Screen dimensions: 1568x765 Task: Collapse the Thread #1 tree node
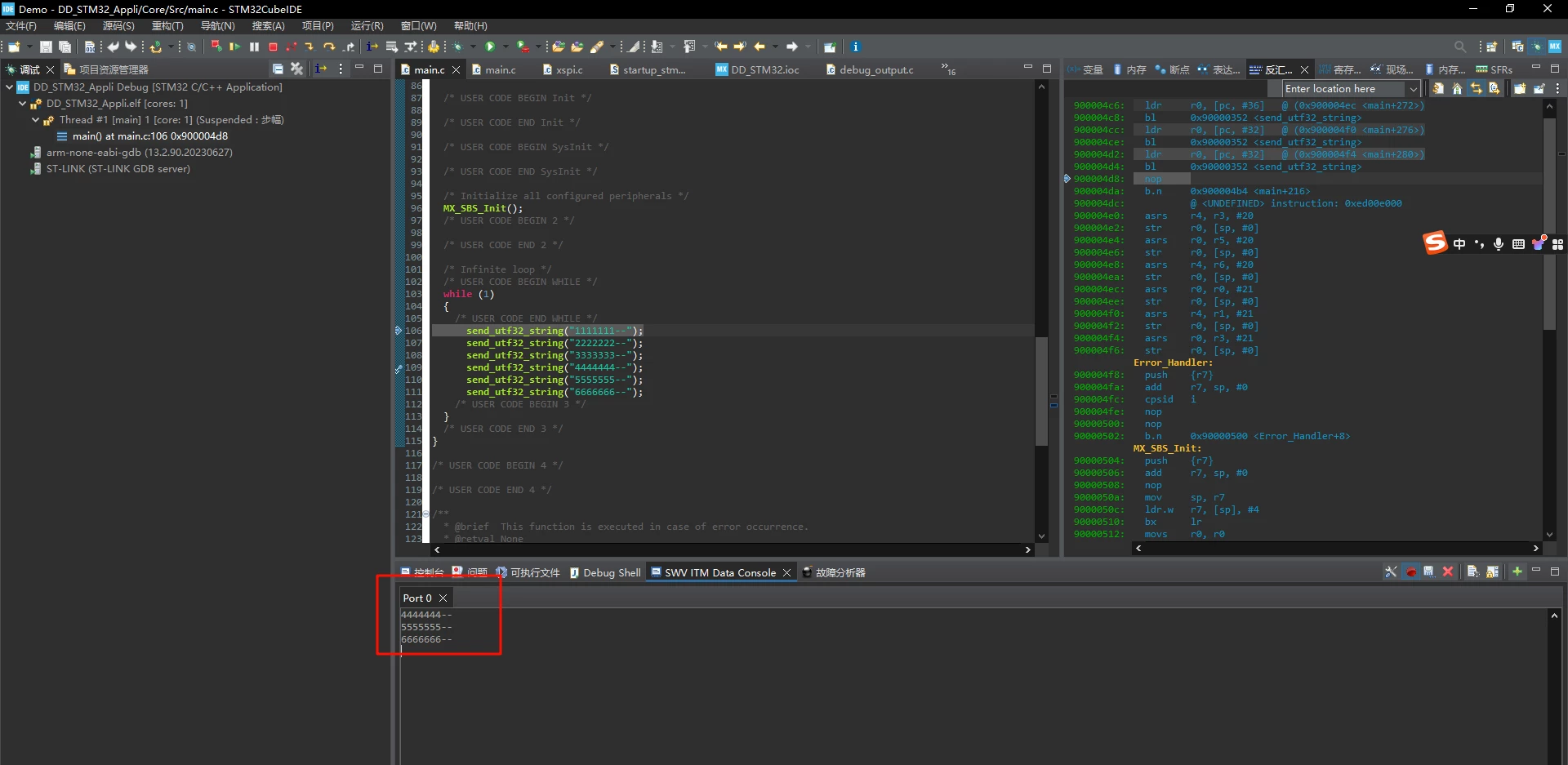click(x=35, y=120)
